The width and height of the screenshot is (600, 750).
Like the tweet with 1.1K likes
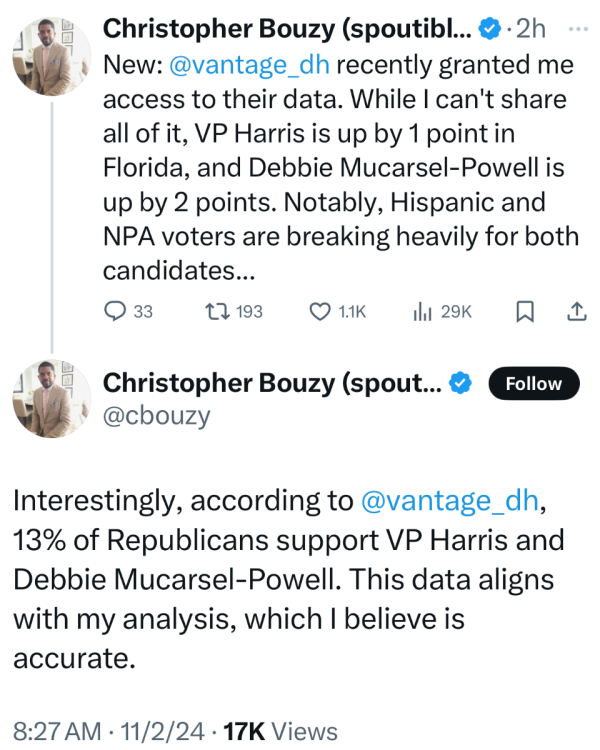(x=321, y=312)
